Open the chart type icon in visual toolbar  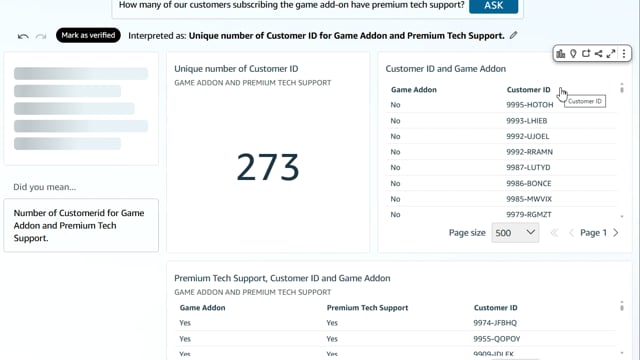(561, 53)
